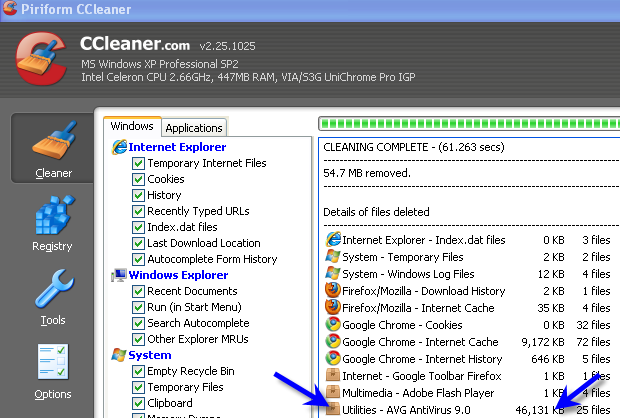
Task: Select 'Google Chrome - Internet Cache' row text
Action: [x=420, y=342]
